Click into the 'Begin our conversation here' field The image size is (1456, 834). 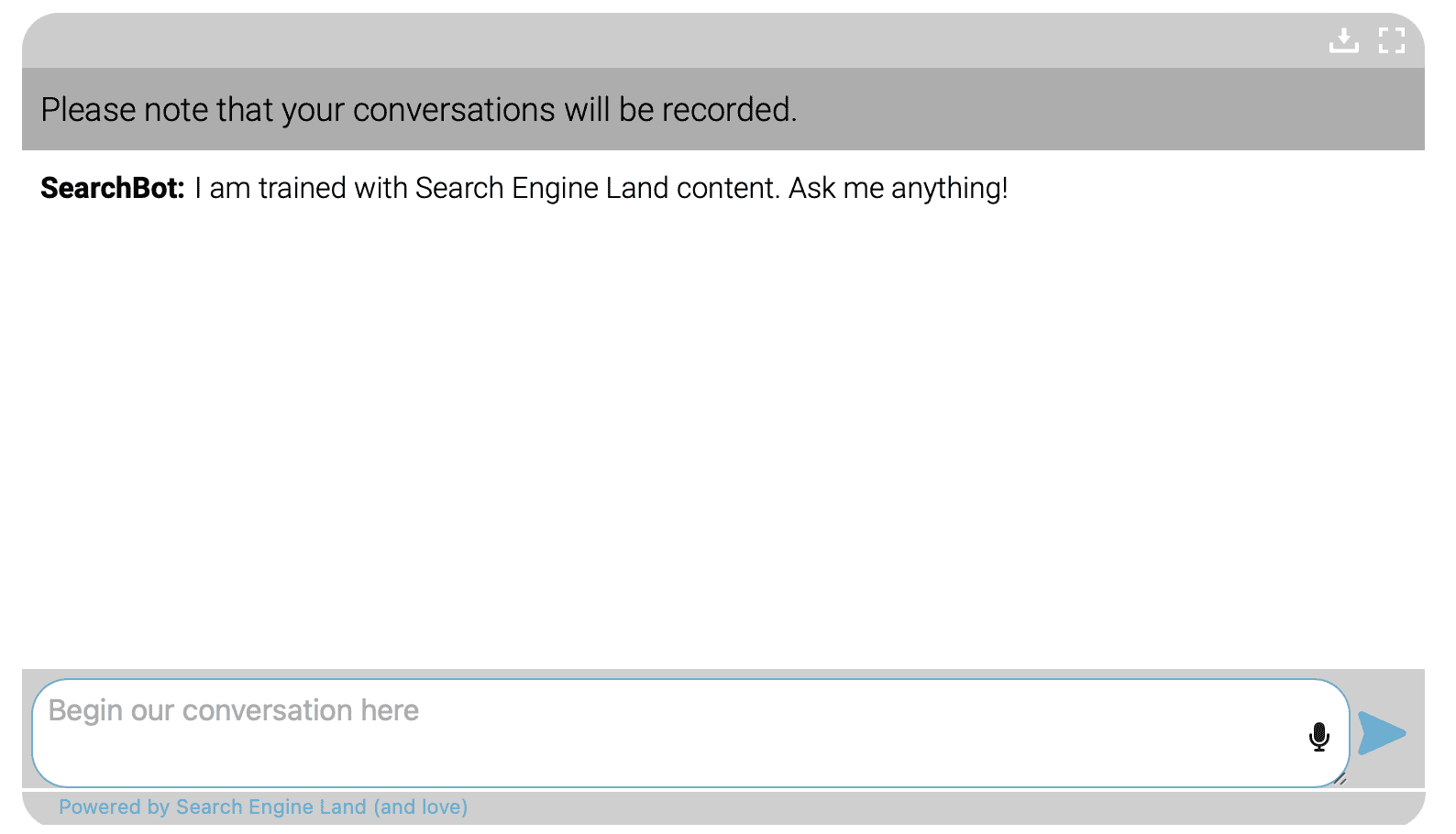pyautogui.click(x=690, y=733)
